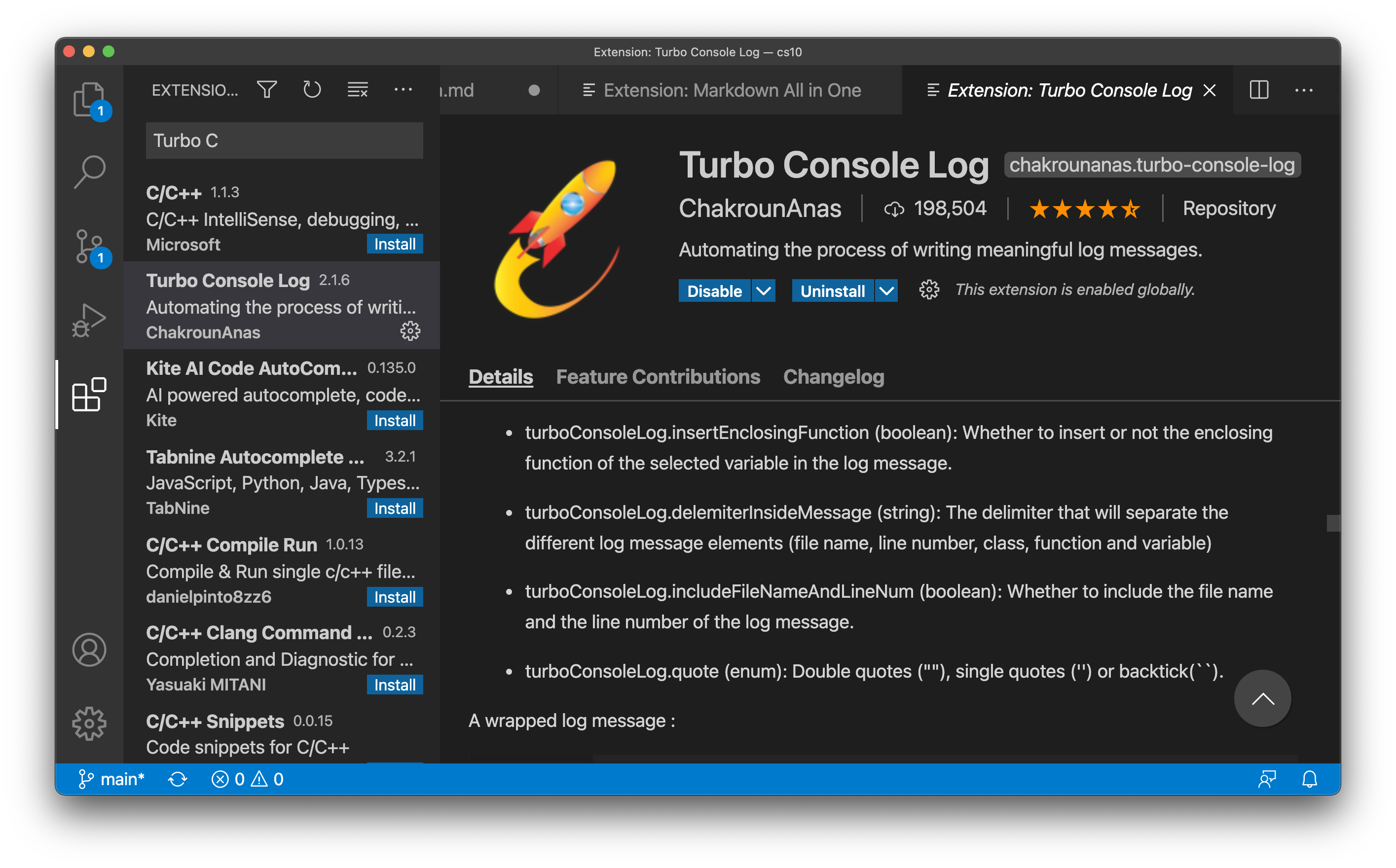Switch to Feature Contributions tab
The image size is (1396, 868).
click(658, 377)
